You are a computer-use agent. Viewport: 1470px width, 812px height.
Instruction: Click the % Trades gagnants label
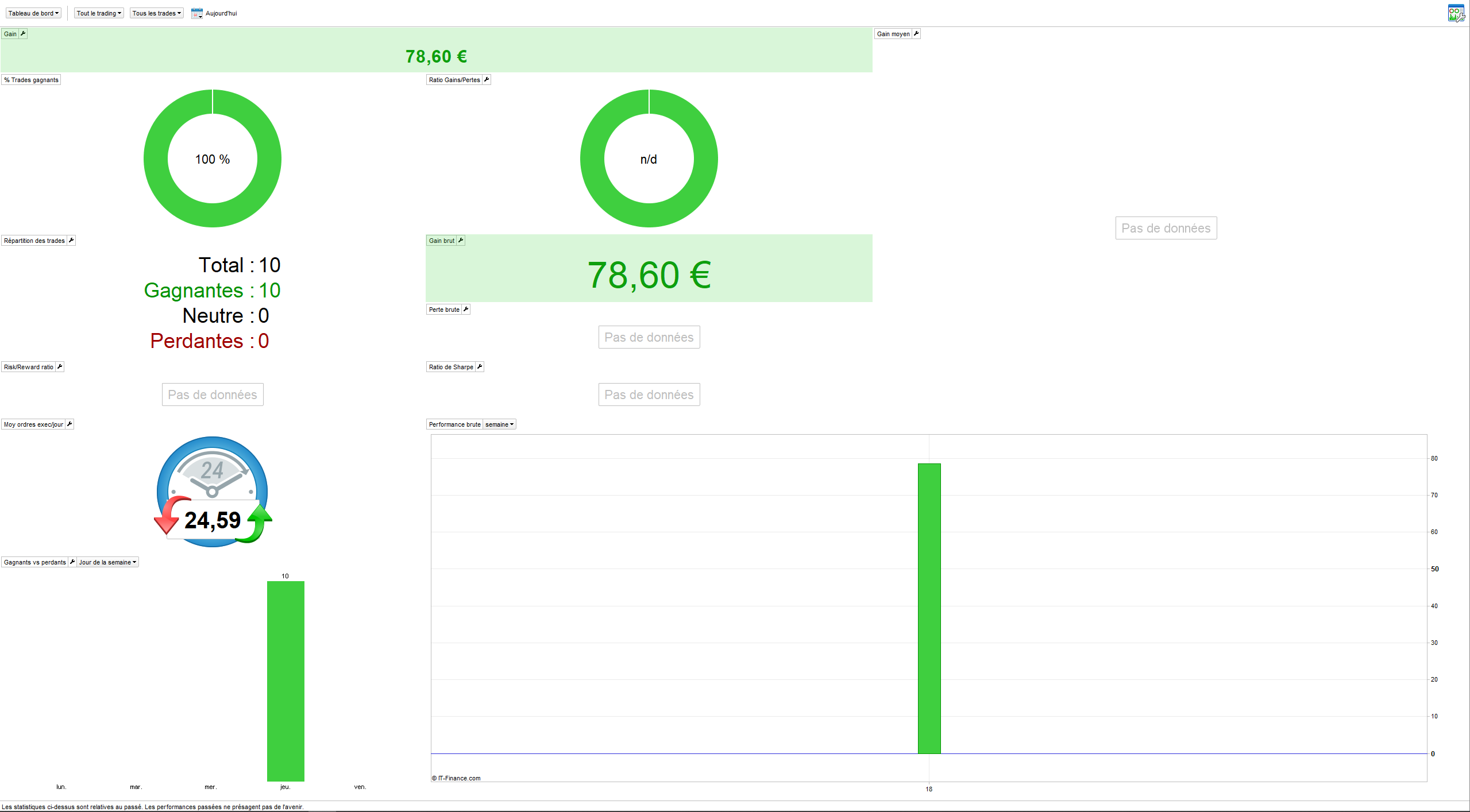[x=31, y=80]
